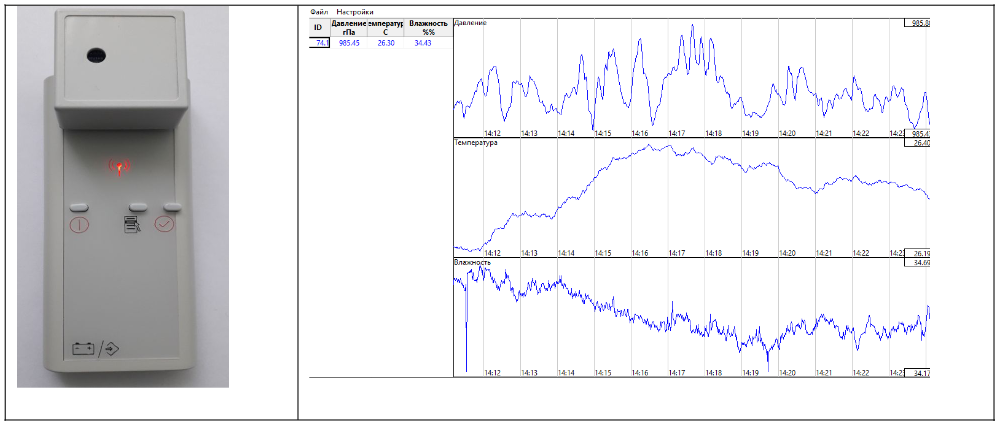Click the Температура chart title label
Screen dimensions: 999x424
[476, 142]
